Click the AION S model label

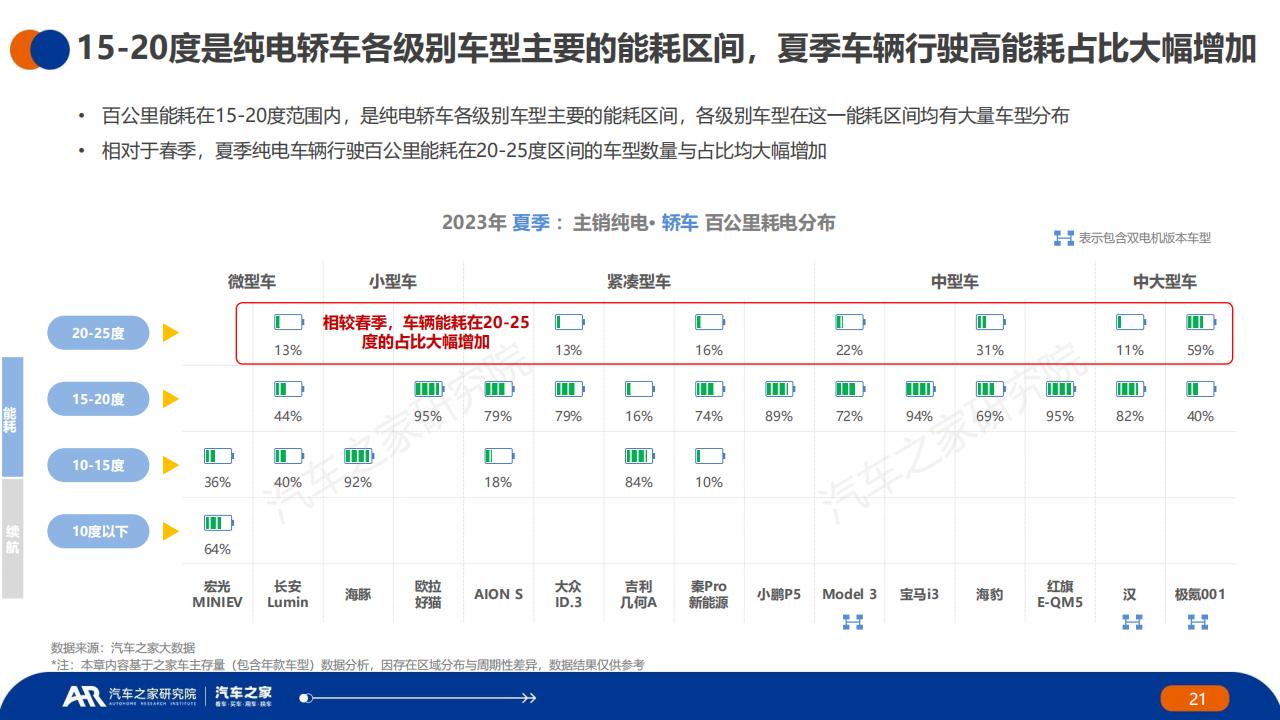point(499,594)
